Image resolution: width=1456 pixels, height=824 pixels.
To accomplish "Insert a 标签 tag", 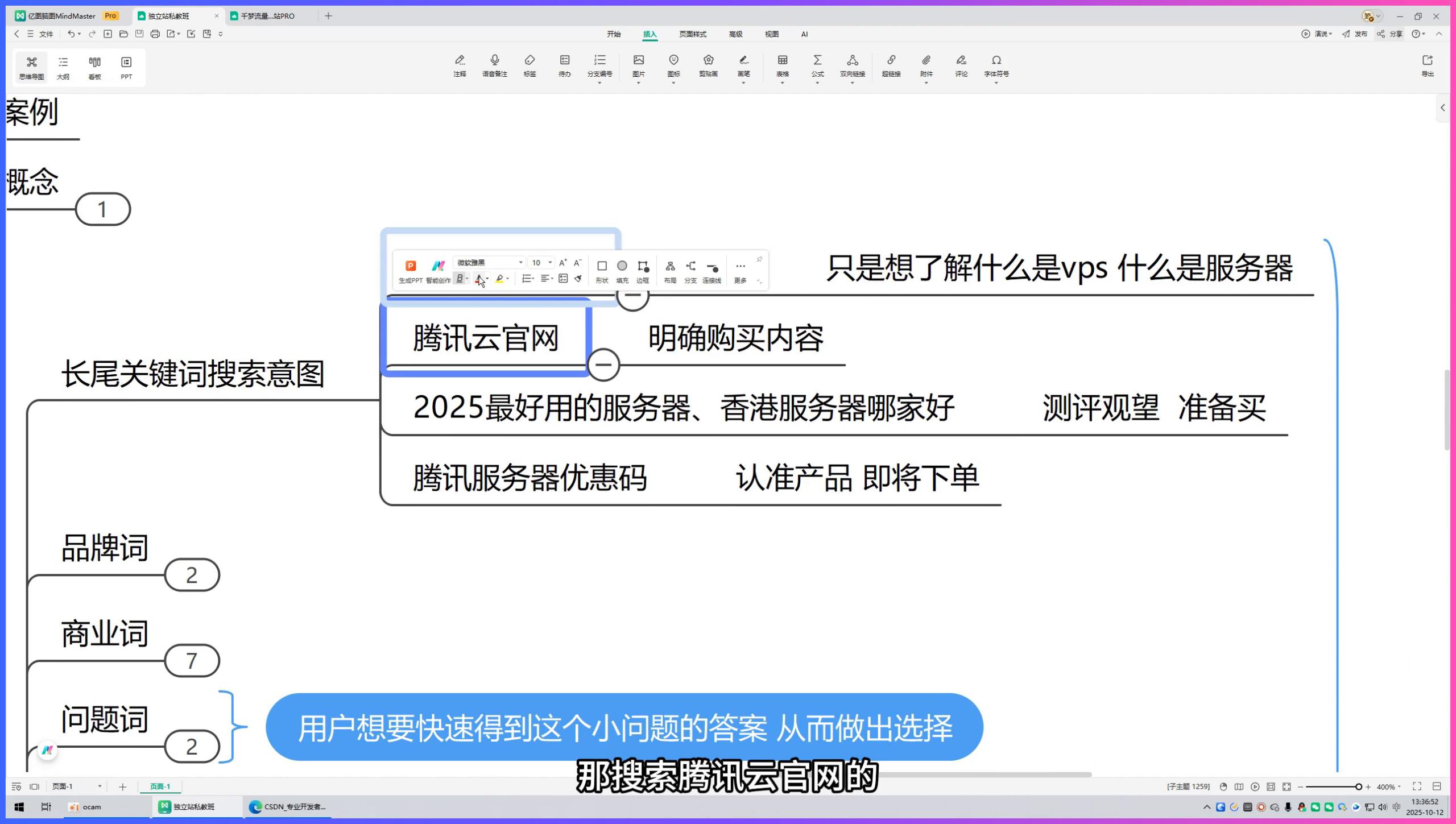I will pos(530,66).
